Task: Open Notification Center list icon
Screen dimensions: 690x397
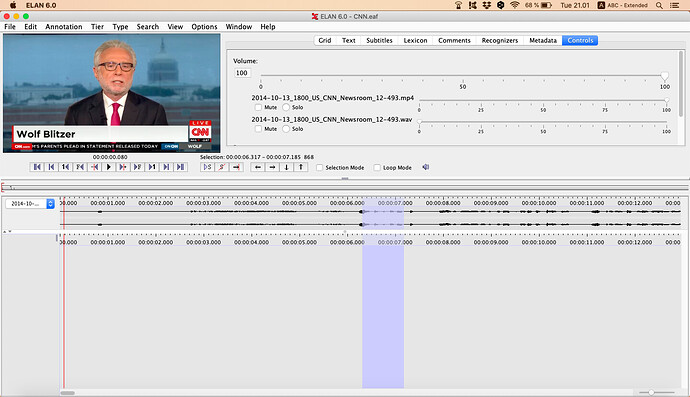Action: (674, 5)
